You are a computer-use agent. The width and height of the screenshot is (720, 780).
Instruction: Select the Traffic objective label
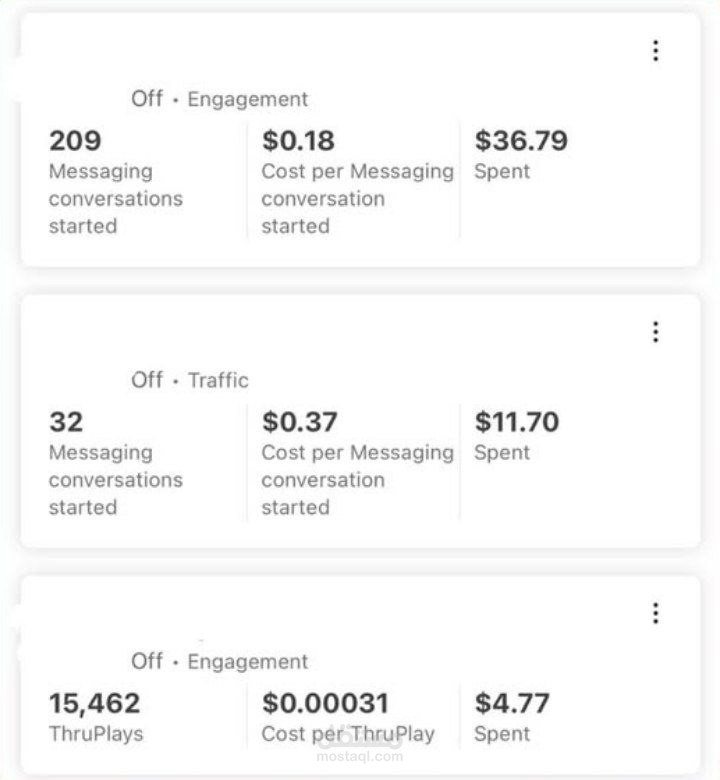218,380
